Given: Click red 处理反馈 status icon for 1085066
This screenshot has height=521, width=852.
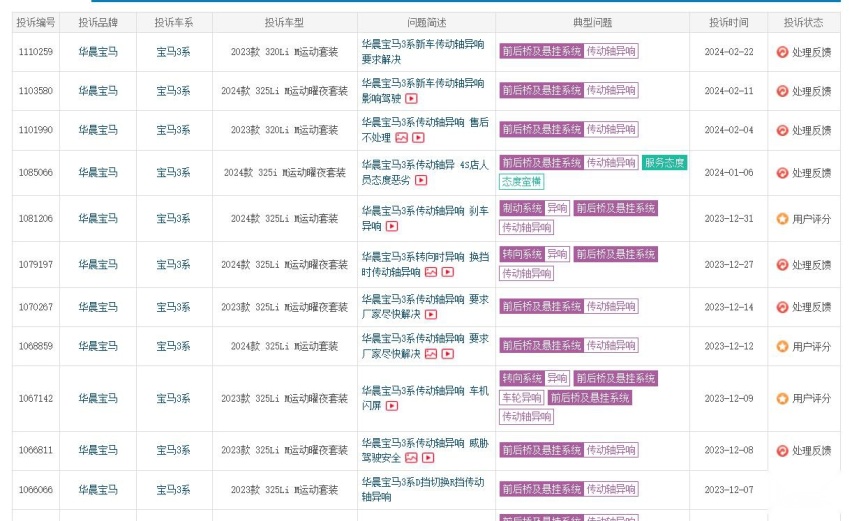Looking at the screenshot, I should point(782,173).
